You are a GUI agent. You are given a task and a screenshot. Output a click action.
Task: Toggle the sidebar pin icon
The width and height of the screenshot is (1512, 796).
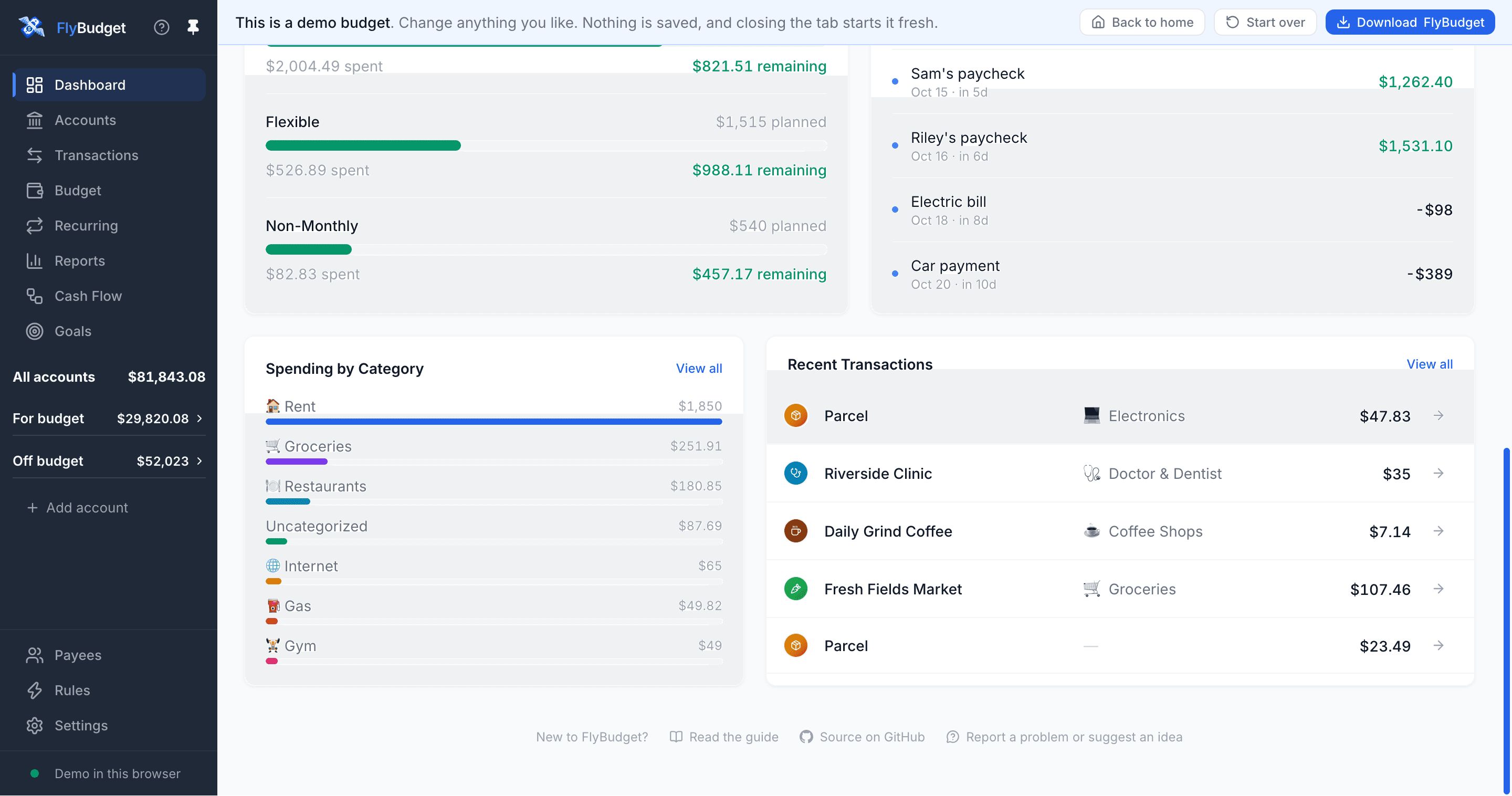(x=193, y=27)
